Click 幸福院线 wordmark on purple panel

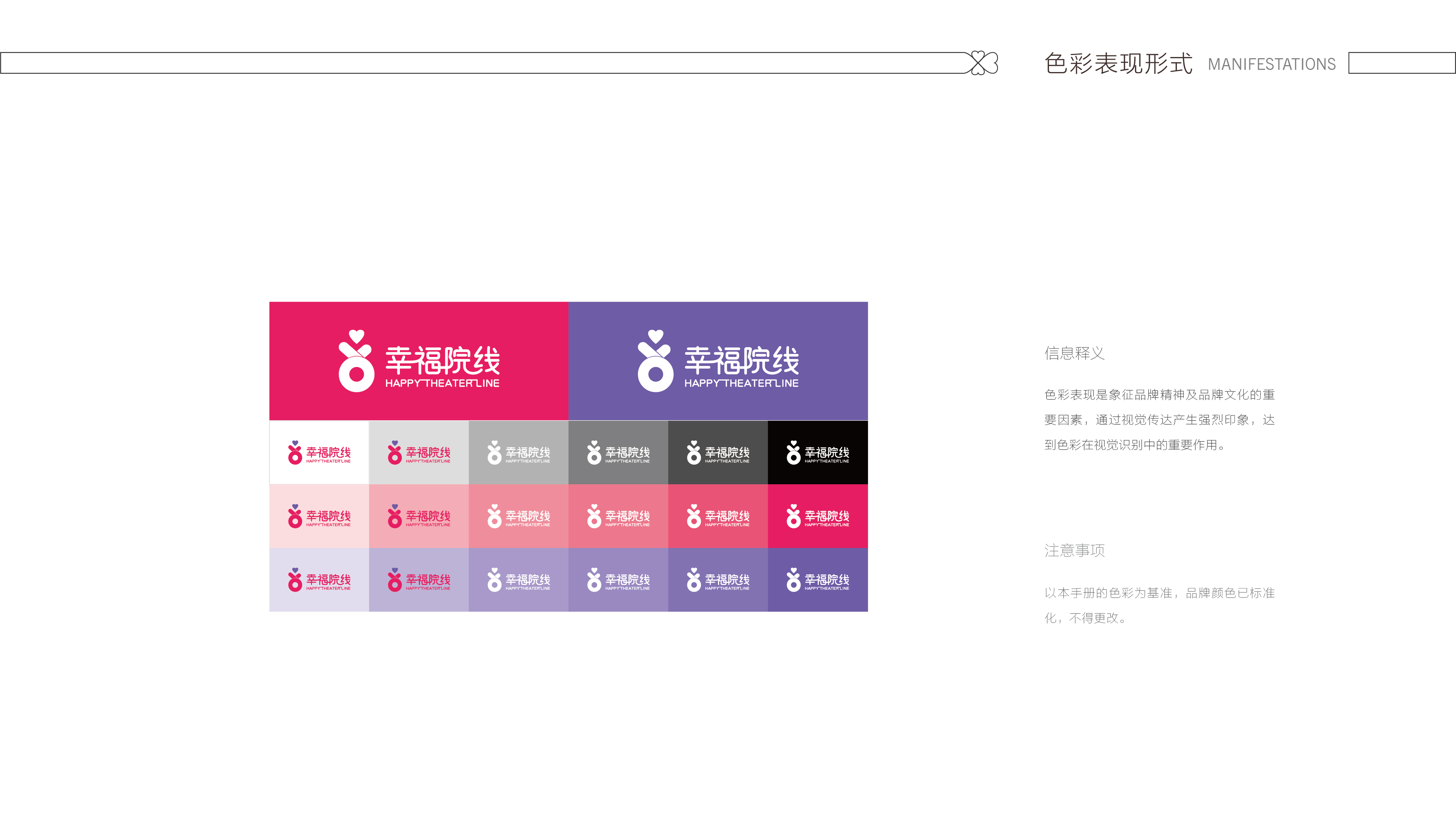click(742, 361)
